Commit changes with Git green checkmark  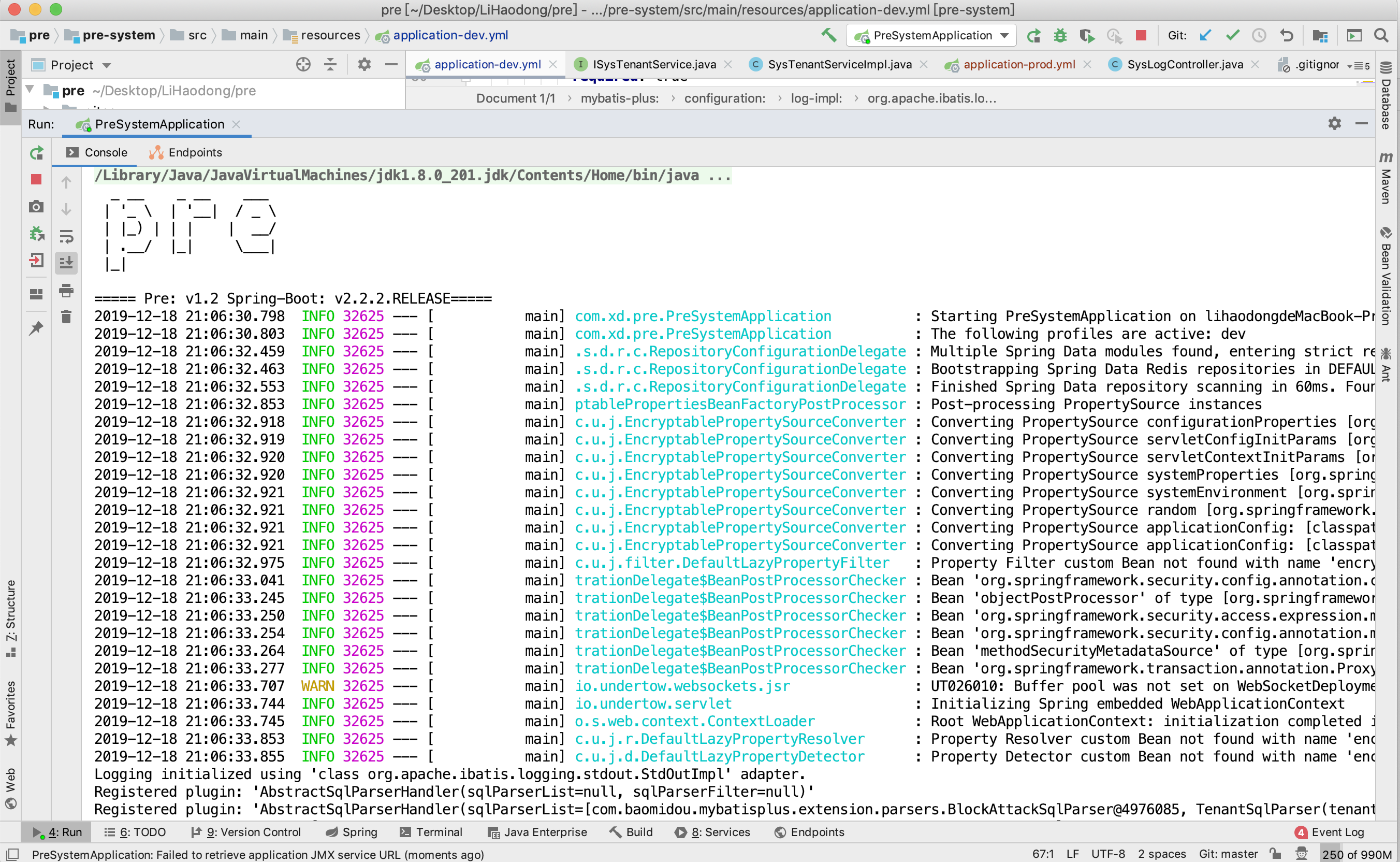(1232, 35)
